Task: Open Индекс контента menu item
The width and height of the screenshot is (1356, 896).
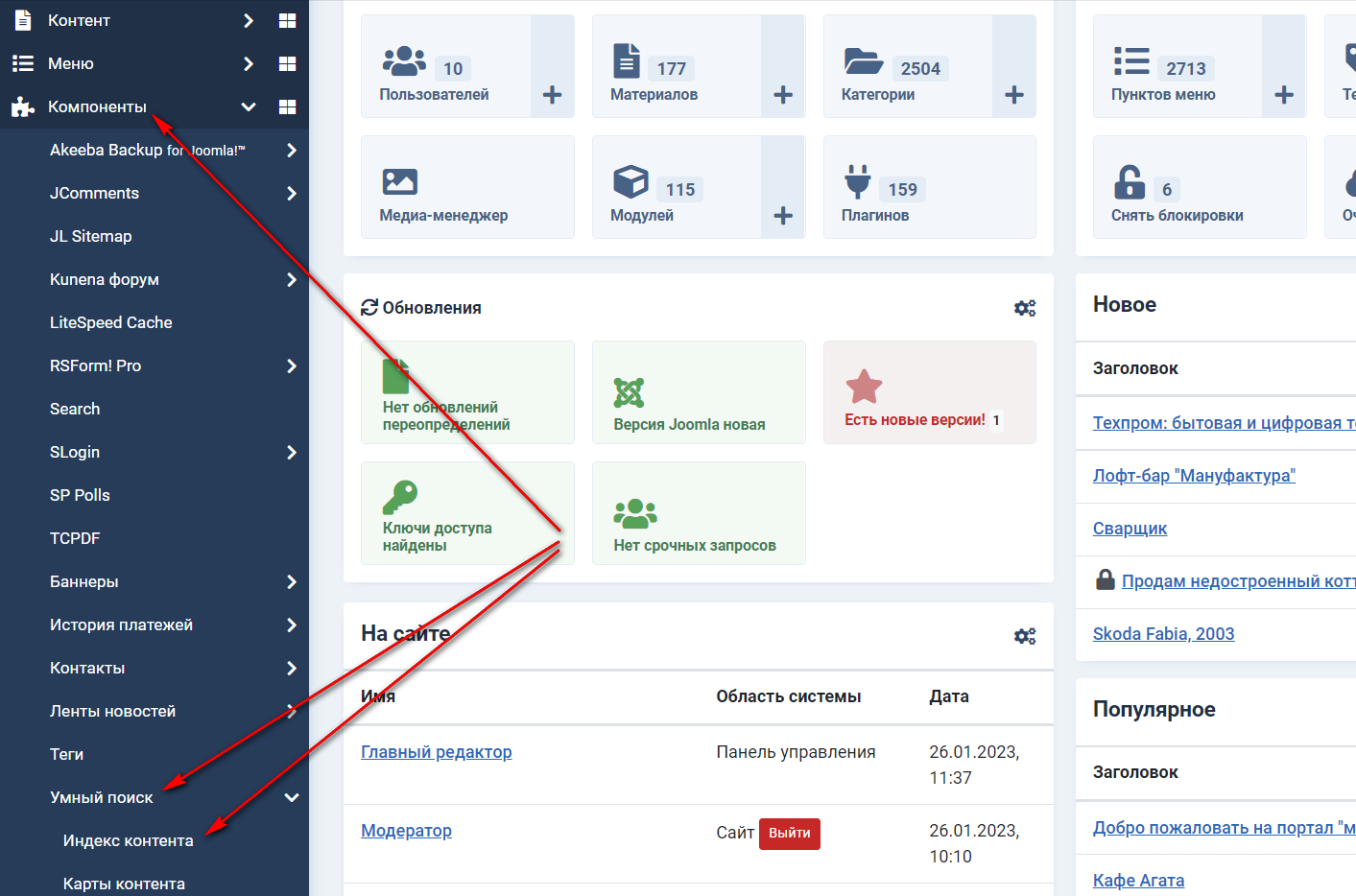Action: point(128,840)
